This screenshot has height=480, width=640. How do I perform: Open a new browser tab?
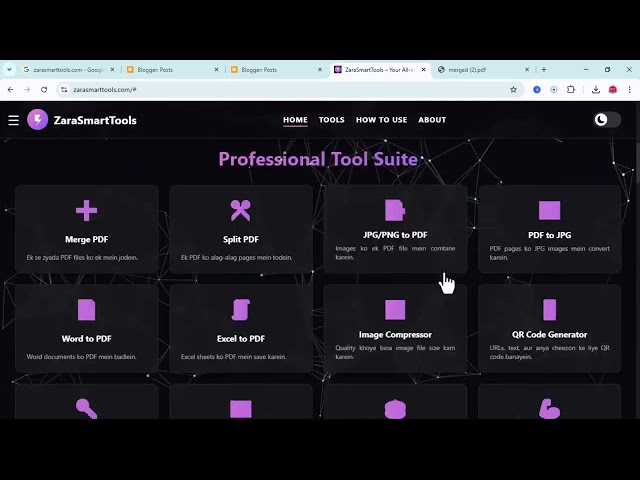(544, 70)
